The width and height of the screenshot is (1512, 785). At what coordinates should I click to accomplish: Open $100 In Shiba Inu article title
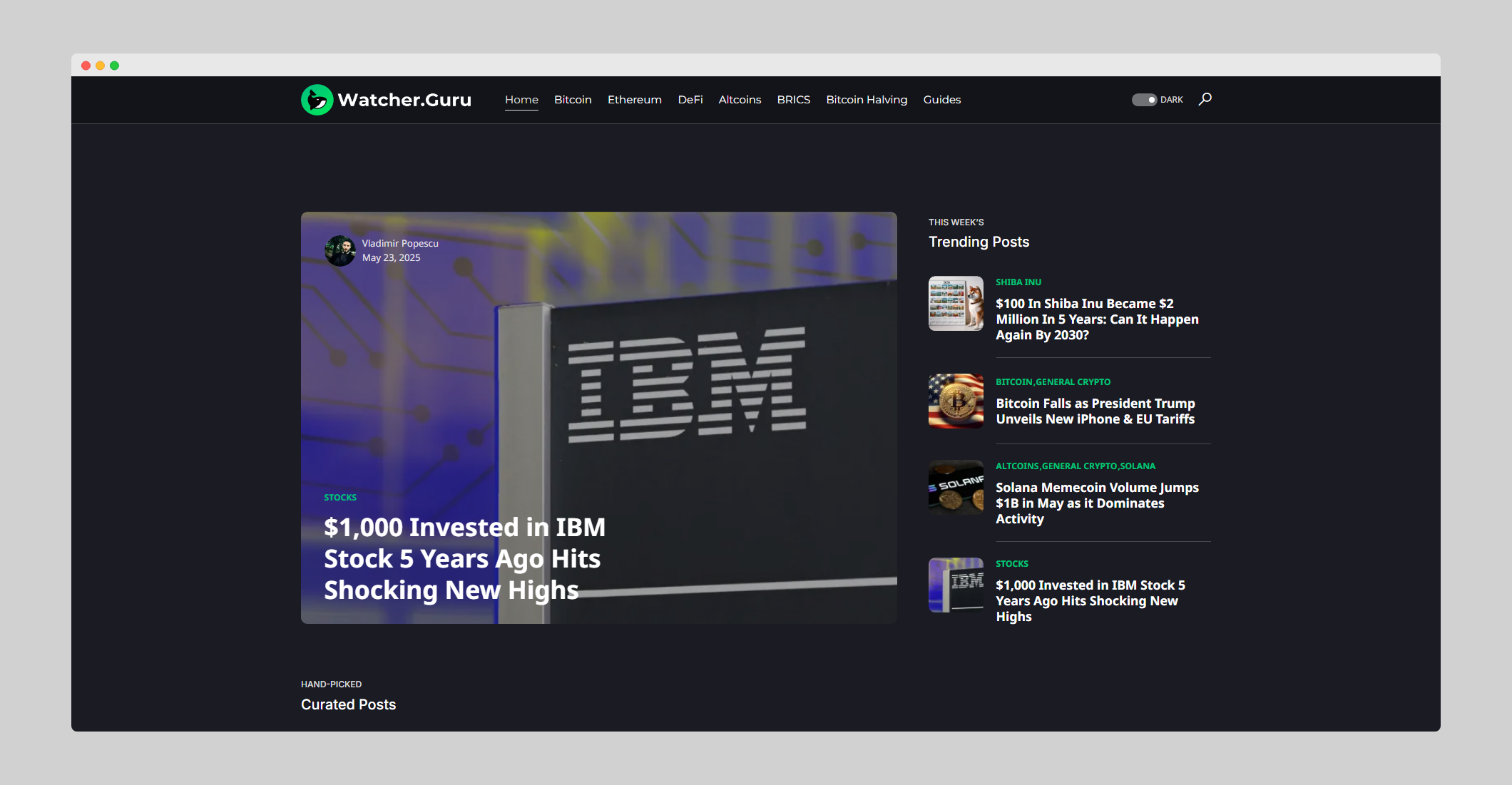1097,319
